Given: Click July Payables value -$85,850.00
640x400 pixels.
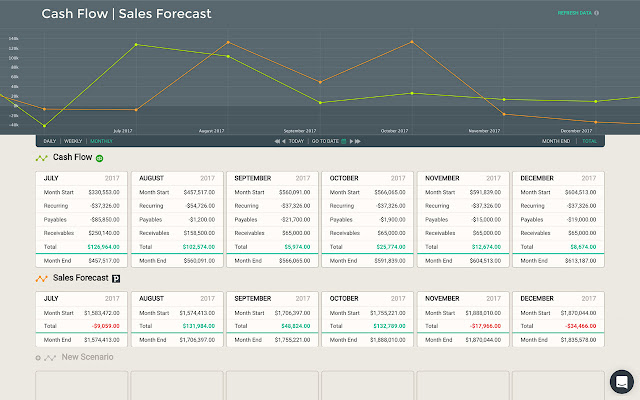Looking at the screenshot, I should (x=105, y=220).
